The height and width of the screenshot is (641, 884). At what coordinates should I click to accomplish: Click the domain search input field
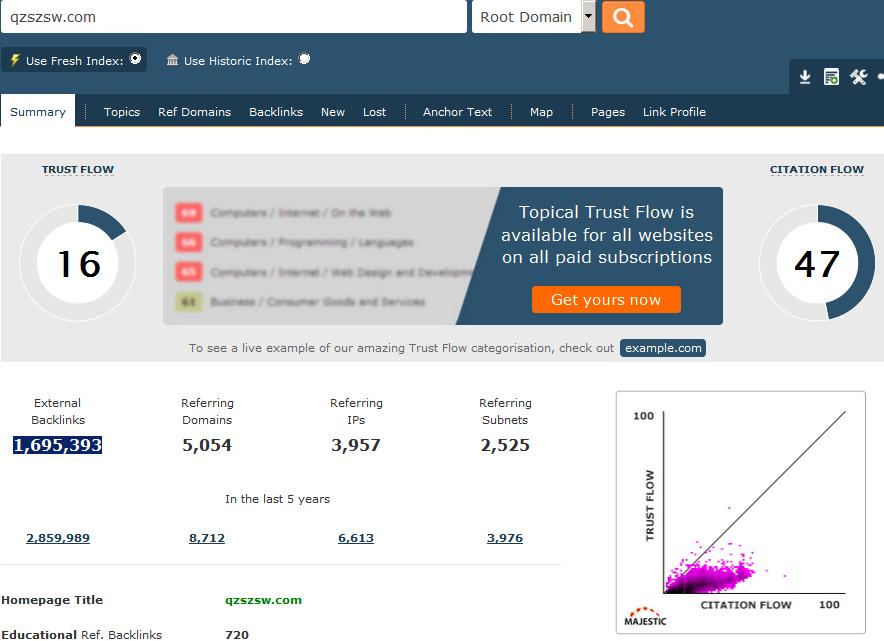click(234, 17)
